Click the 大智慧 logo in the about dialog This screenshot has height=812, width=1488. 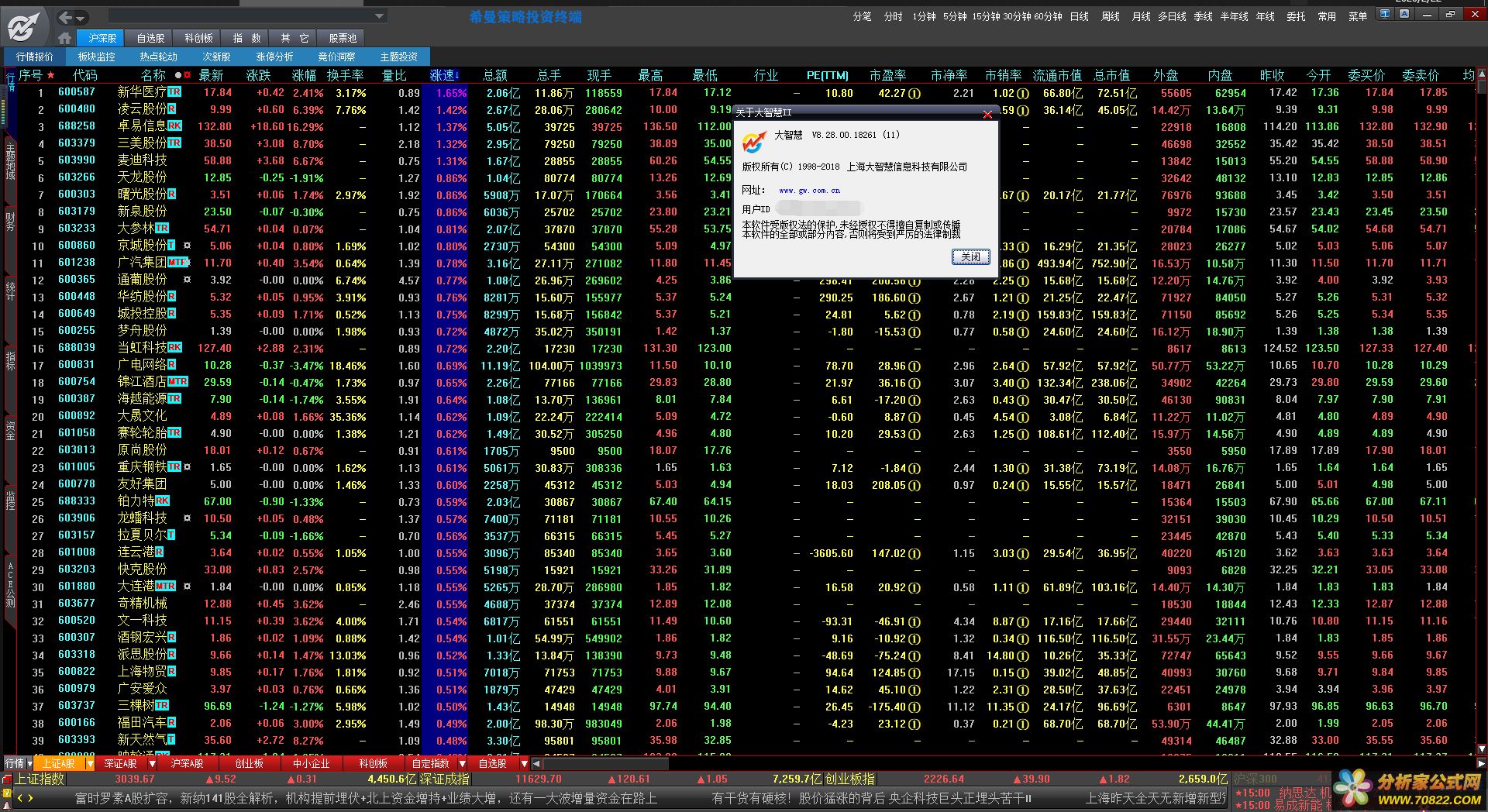click(754, 142)
